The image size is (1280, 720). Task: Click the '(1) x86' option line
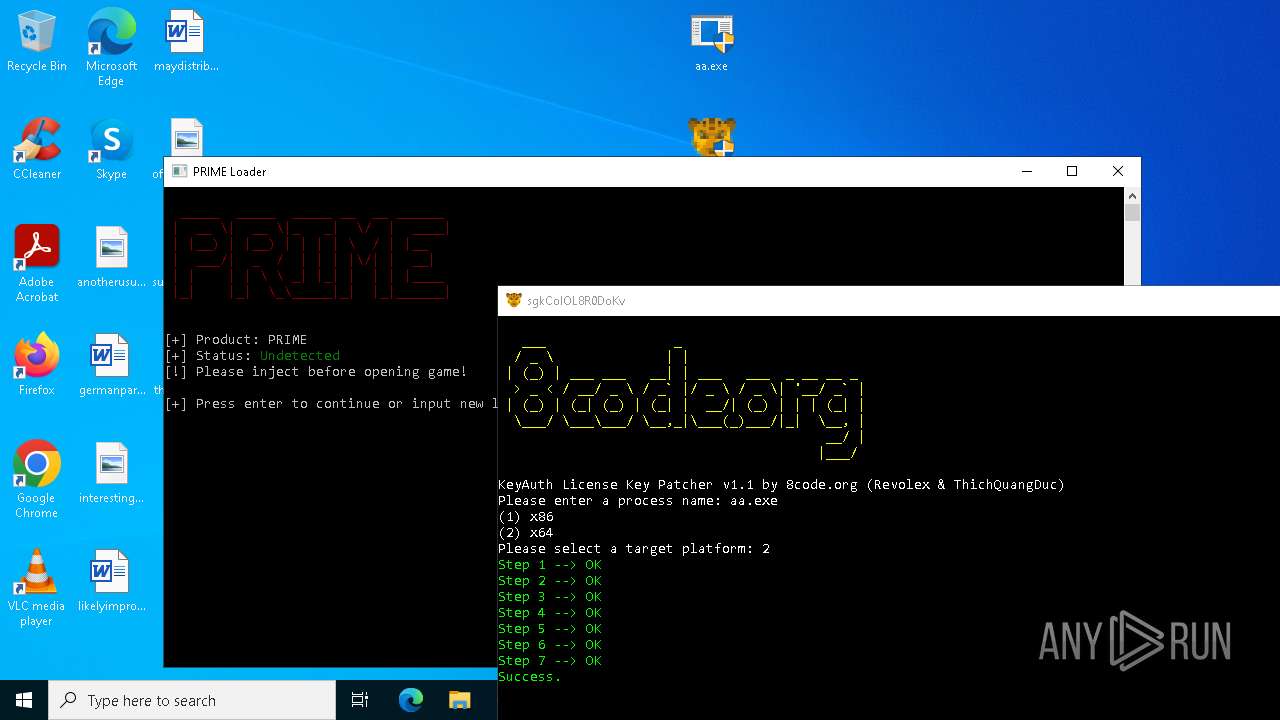(526, 516)
